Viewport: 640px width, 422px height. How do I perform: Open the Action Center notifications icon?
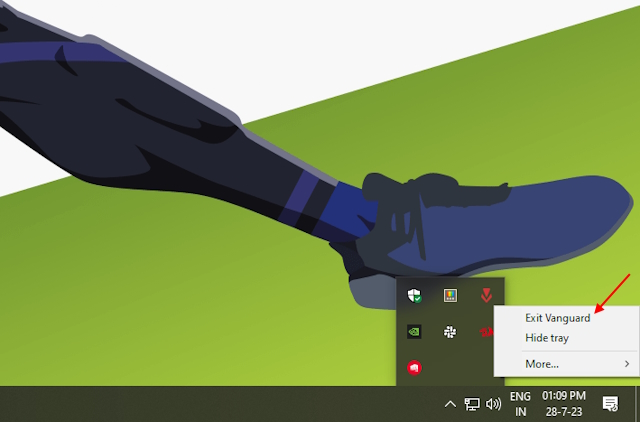[x=611, y=404]
